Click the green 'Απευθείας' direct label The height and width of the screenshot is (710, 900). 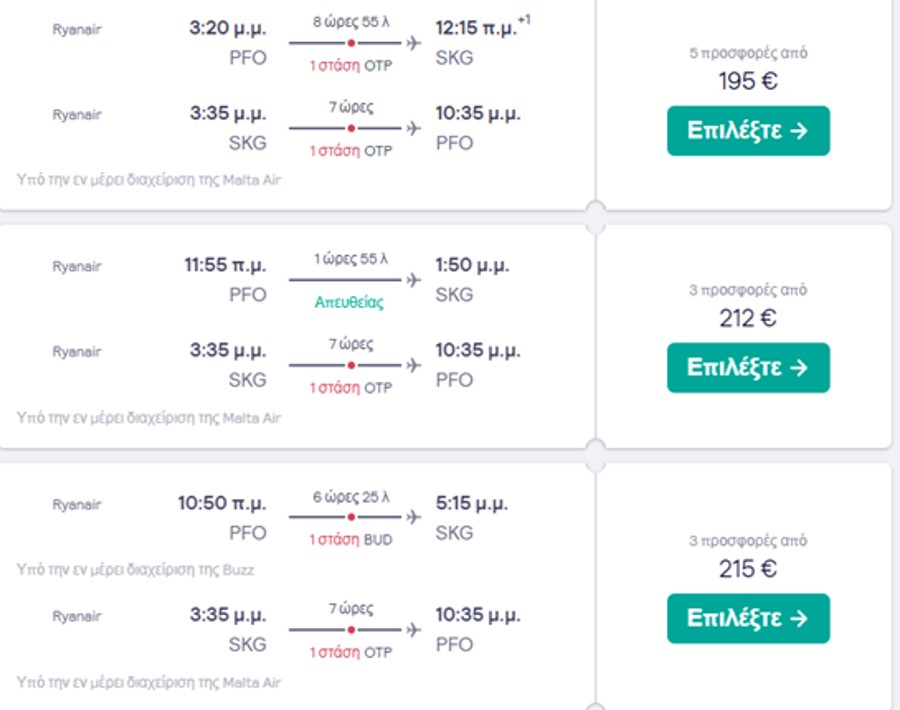tap(349, 302)
